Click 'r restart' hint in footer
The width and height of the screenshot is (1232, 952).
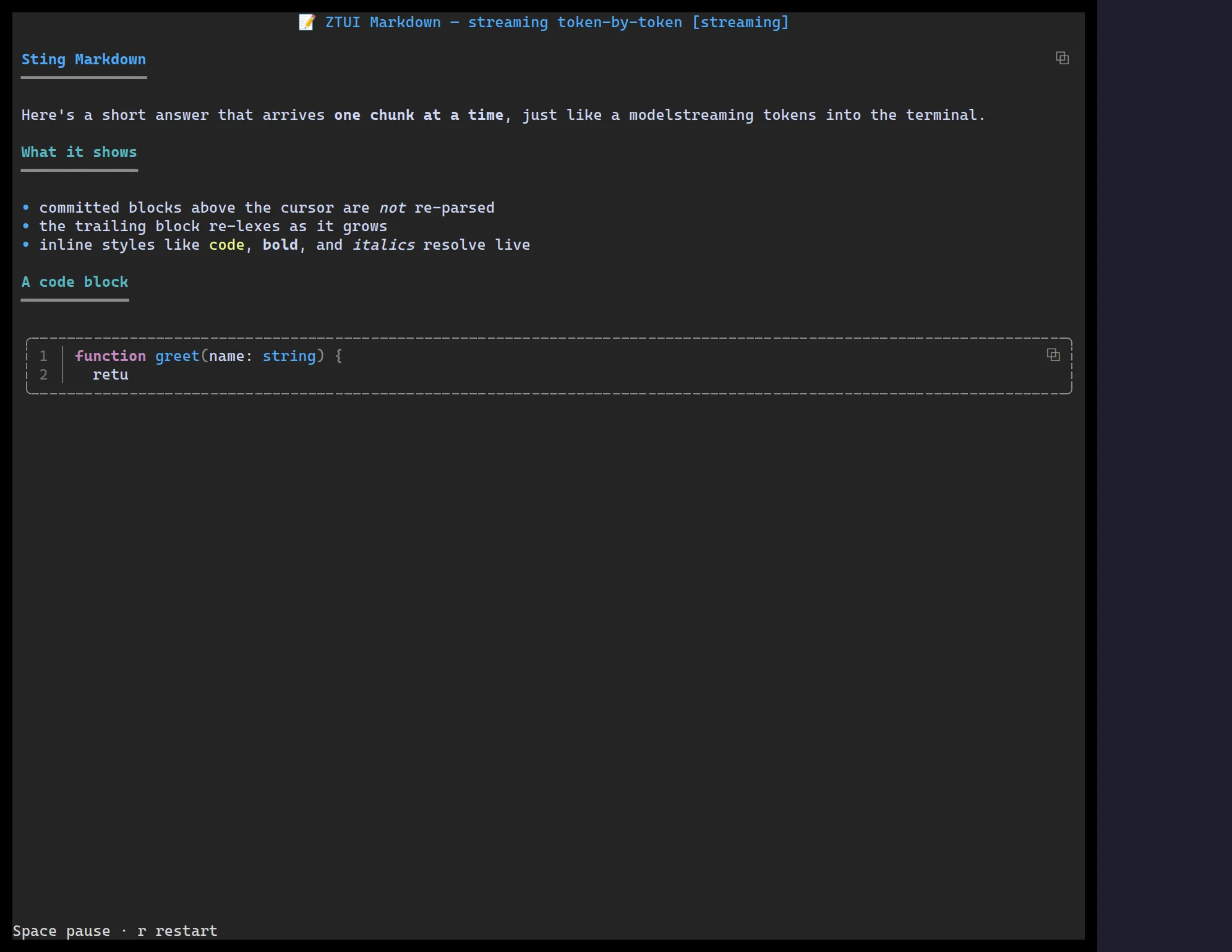click(178, 931)
